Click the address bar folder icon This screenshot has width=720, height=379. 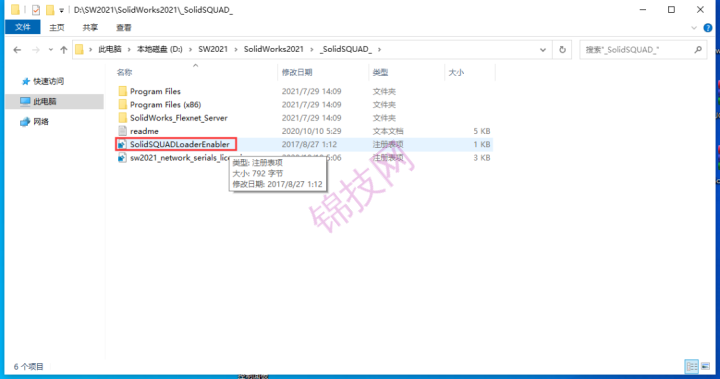click(79, 49)
